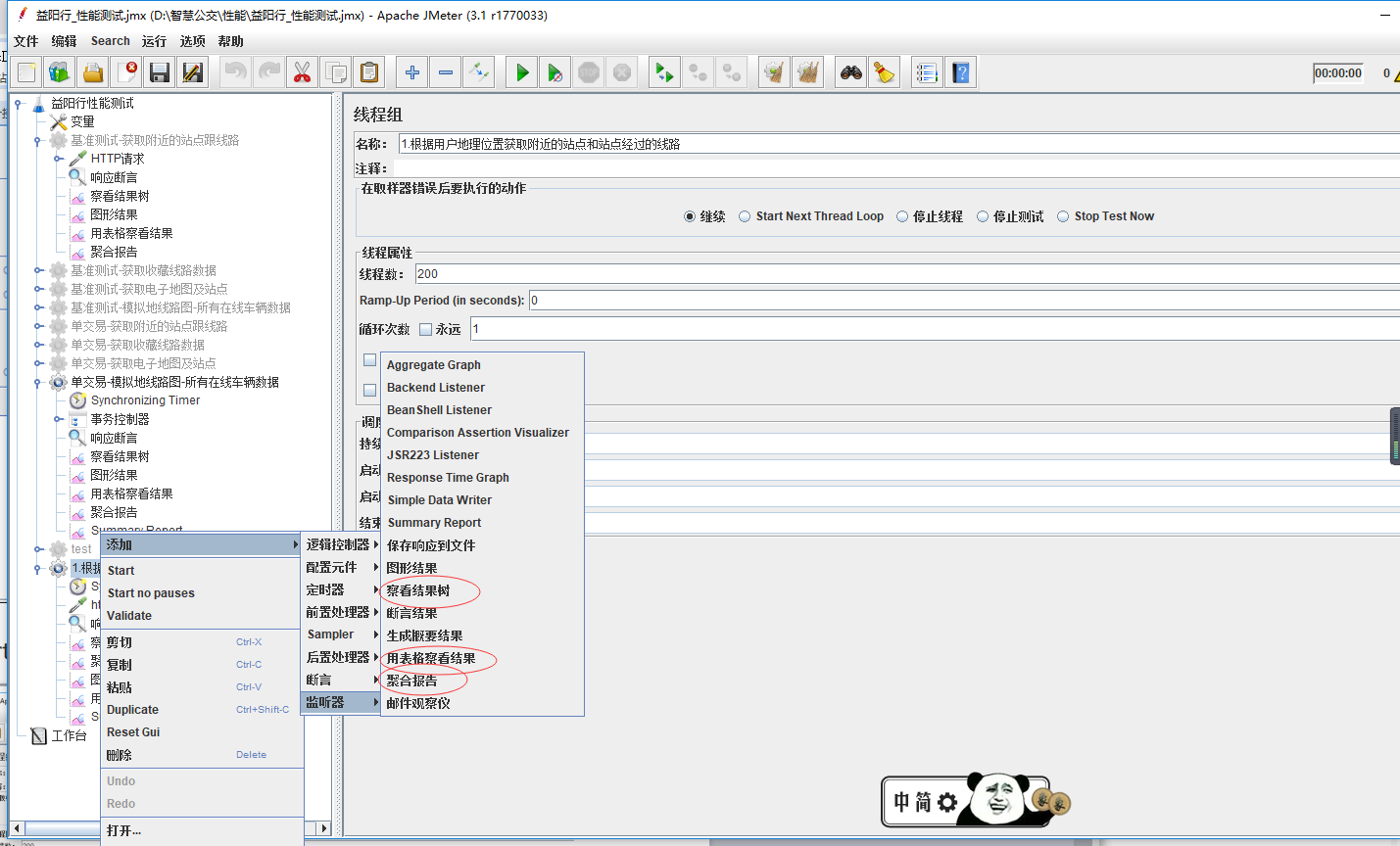
Task: Expand the 基准测试-获取电子地图及站点 tree node
Action: click(38, 289)
